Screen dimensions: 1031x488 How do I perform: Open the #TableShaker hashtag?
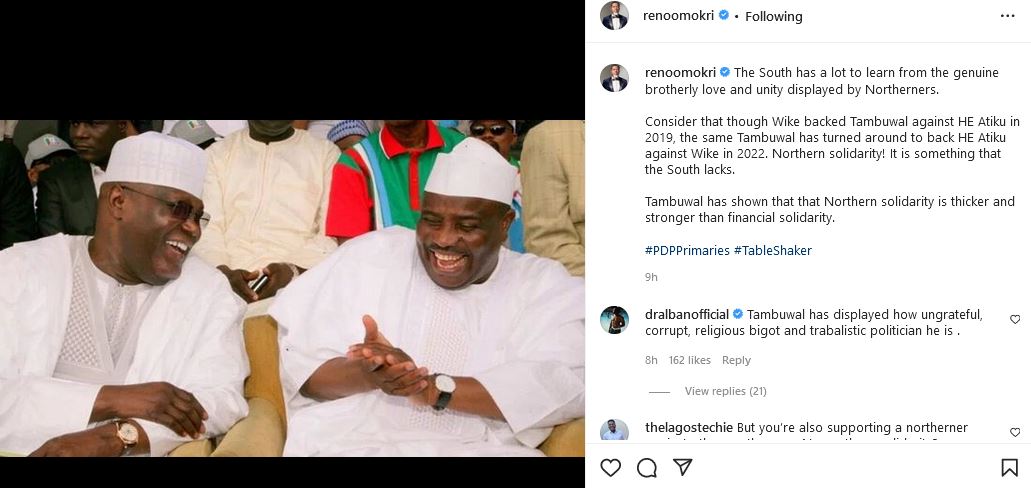pos(772,250)
